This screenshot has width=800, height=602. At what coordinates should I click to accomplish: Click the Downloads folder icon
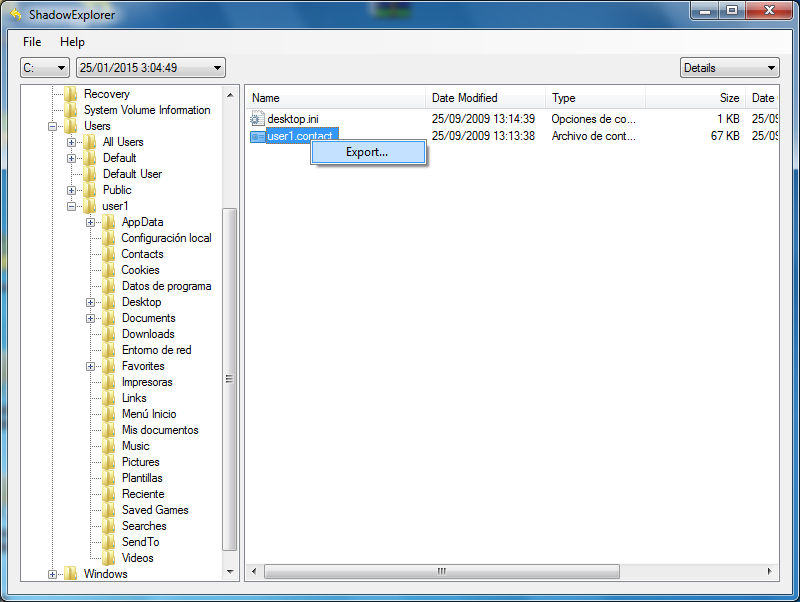pos(108,334)
